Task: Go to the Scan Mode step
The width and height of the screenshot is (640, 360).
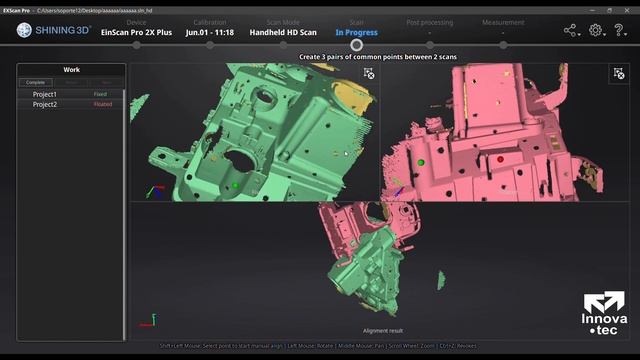Action: pyautogui.click(x=283, y=28)
